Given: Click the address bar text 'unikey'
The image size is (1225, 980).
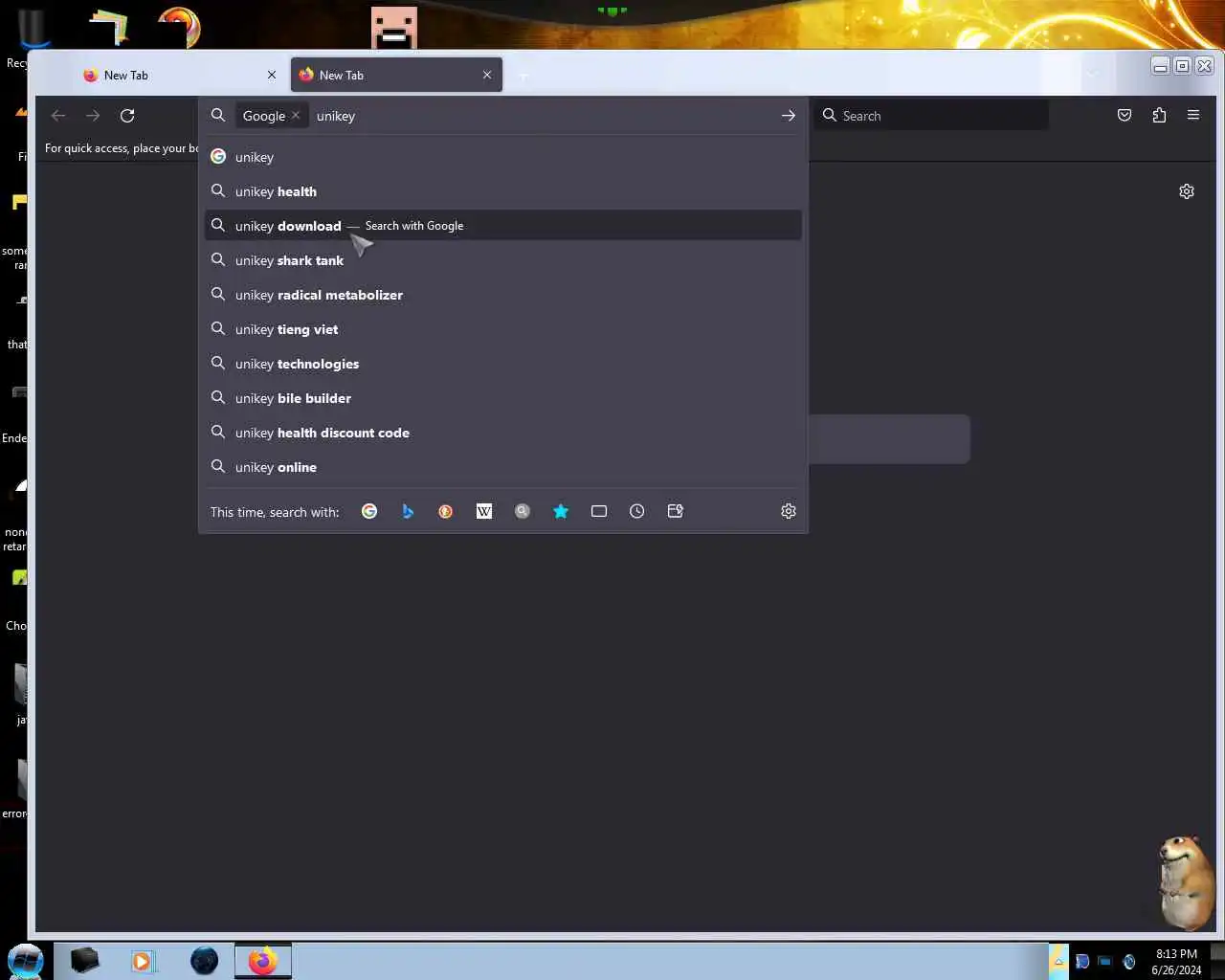Looking at the screenshot, I should [336, 116].
